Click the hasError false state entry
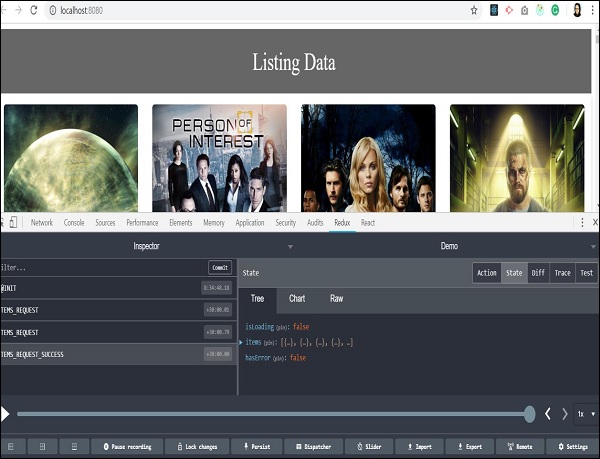The image size is (600, 459). pyautogui.click(x=276, y=358)
